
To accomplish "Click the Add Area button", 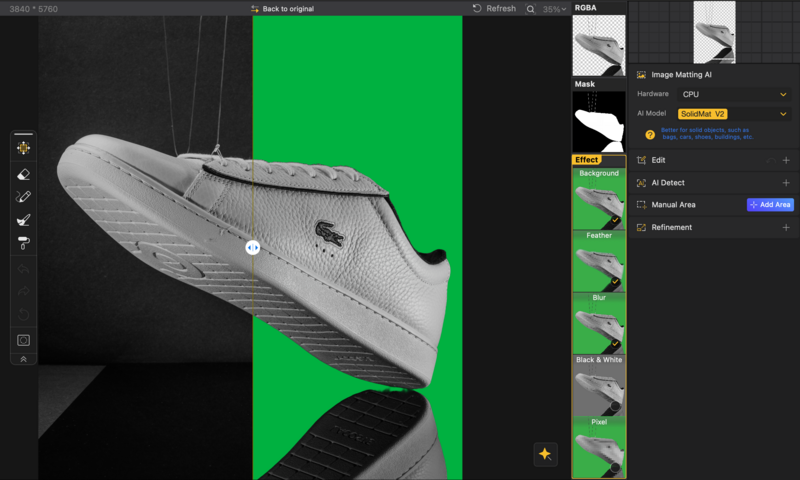I will point(770,205).
